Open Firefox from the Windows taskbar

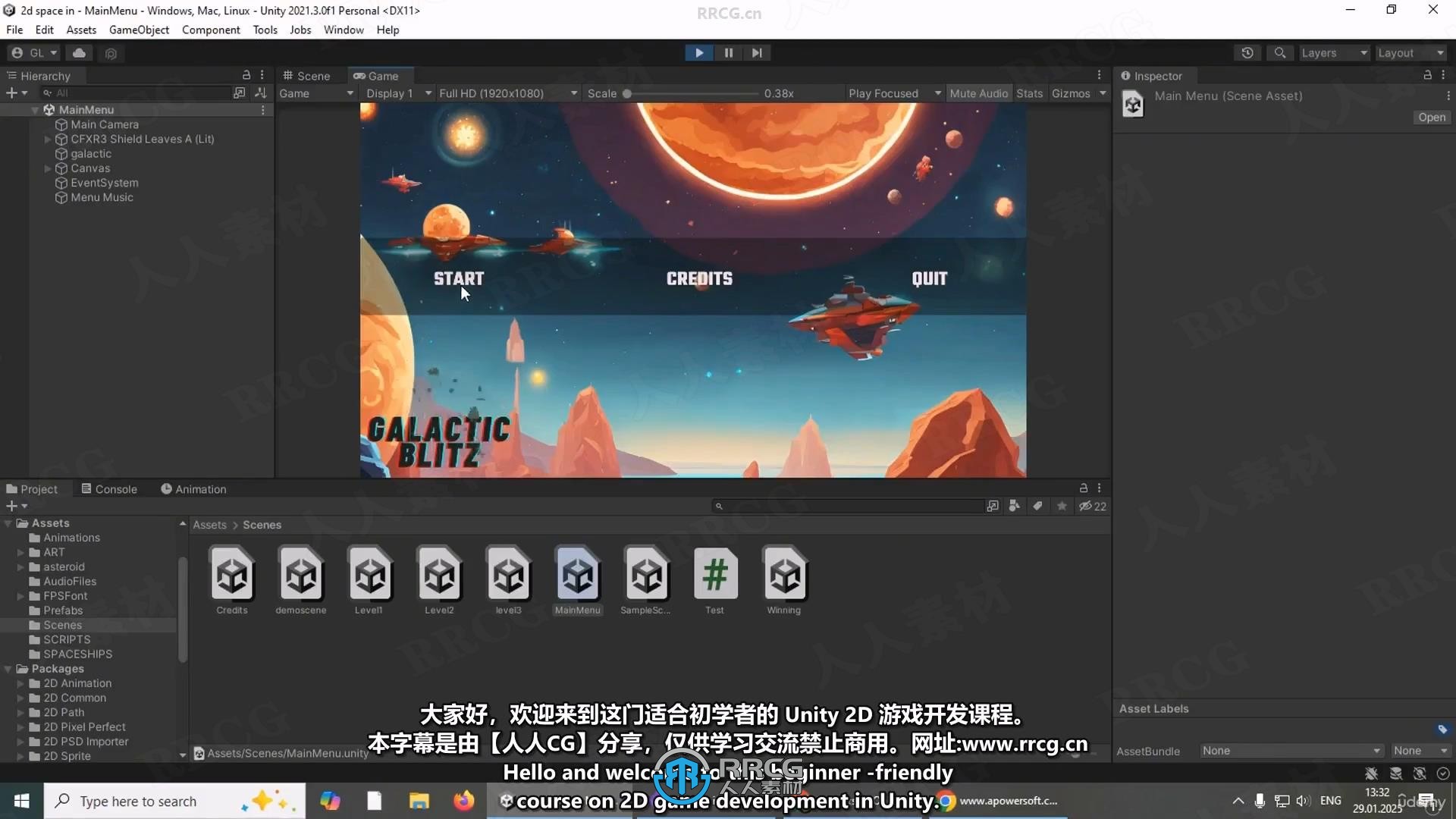[x=463, y=801]
